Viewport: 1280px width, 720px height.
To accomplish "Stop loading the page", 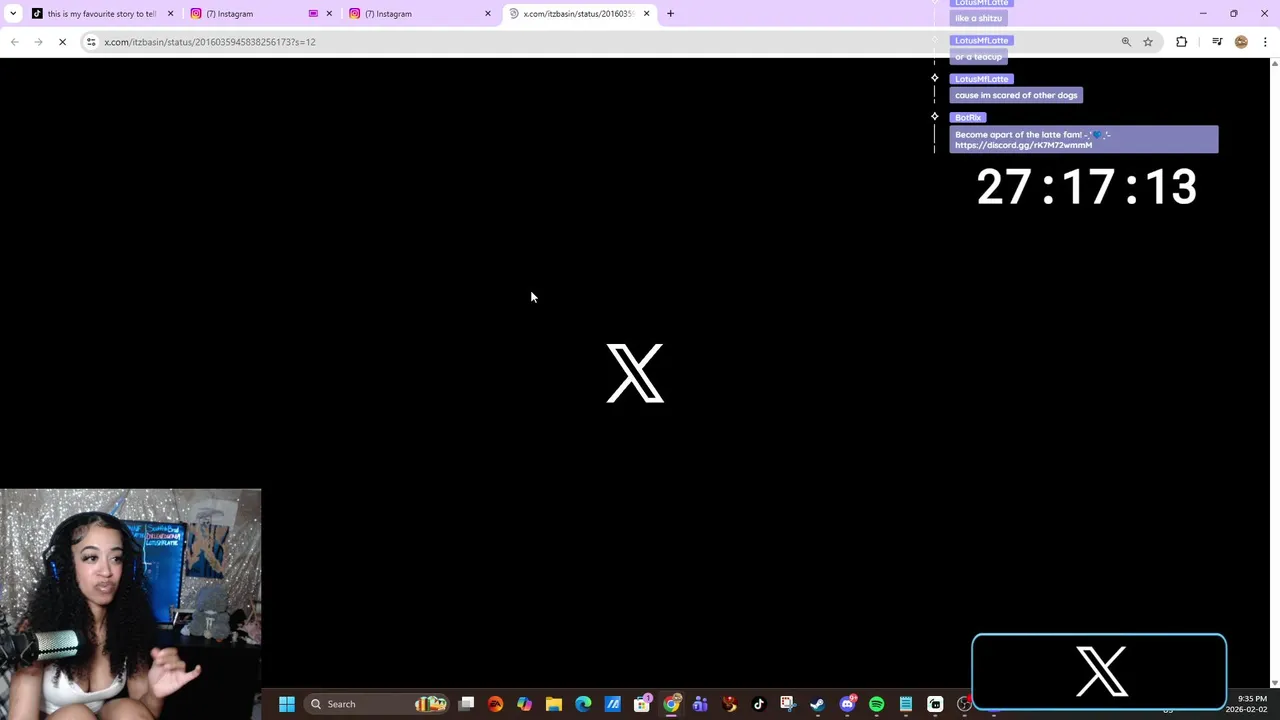I will pos(62,42).
